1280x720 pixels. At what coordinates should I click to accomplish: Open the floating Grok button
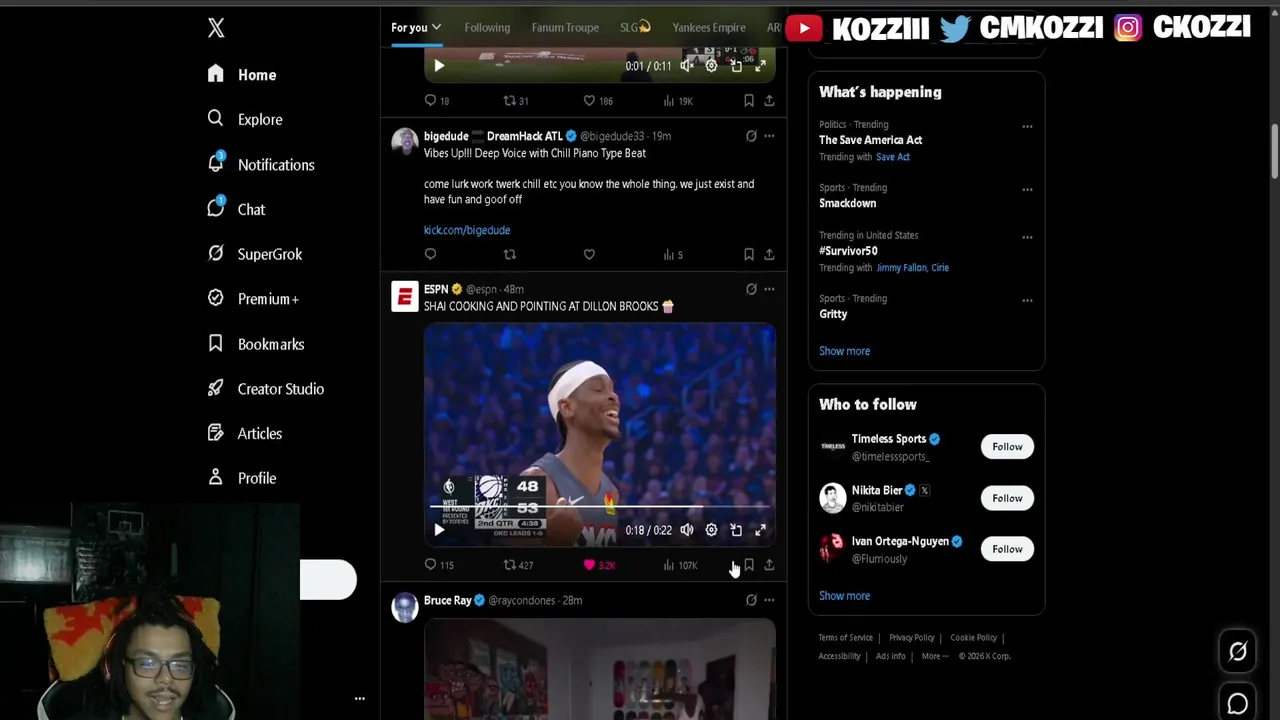(1238, 652)
